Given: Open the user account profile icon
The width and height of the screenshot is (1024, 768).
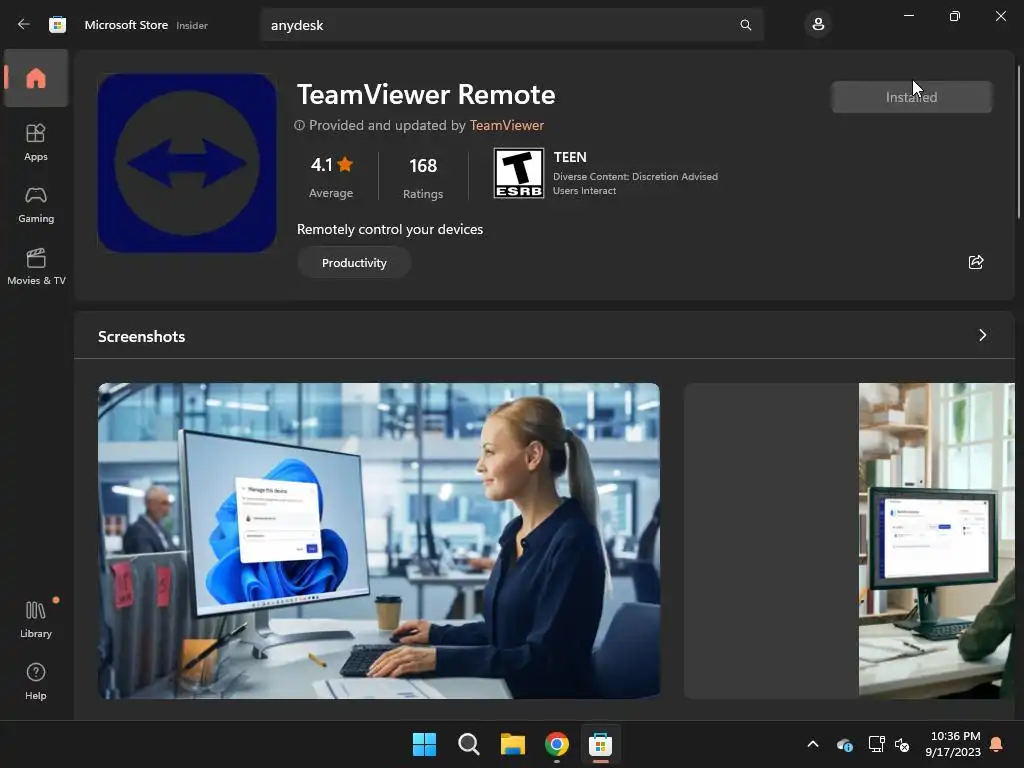Looking at the screenshot, I should pyautogui.click(x=818, y=25).
